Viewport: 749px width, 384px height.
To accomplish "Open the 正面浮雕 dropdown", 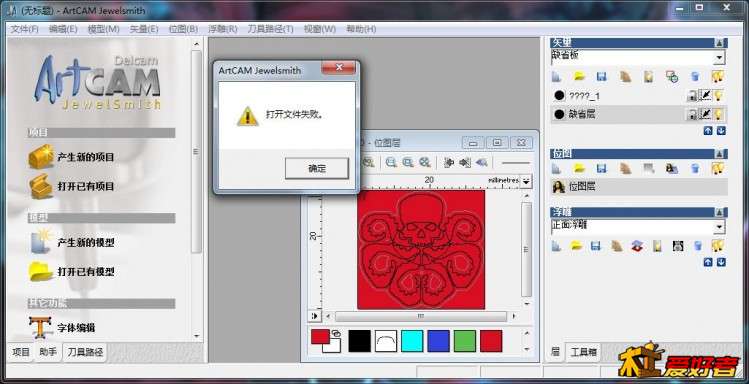I will 719,227.
